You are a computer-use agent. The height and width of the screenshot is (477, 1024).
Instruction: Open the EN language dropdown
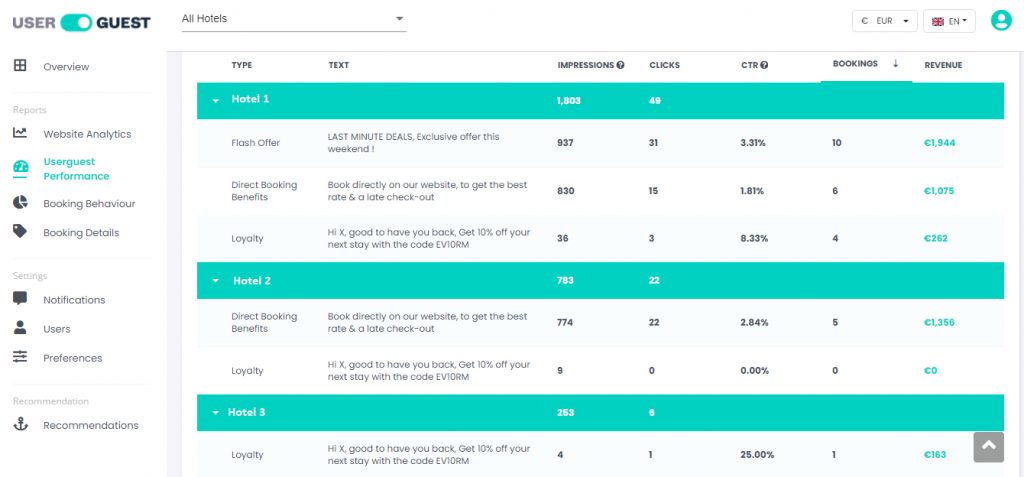(949, 21)
